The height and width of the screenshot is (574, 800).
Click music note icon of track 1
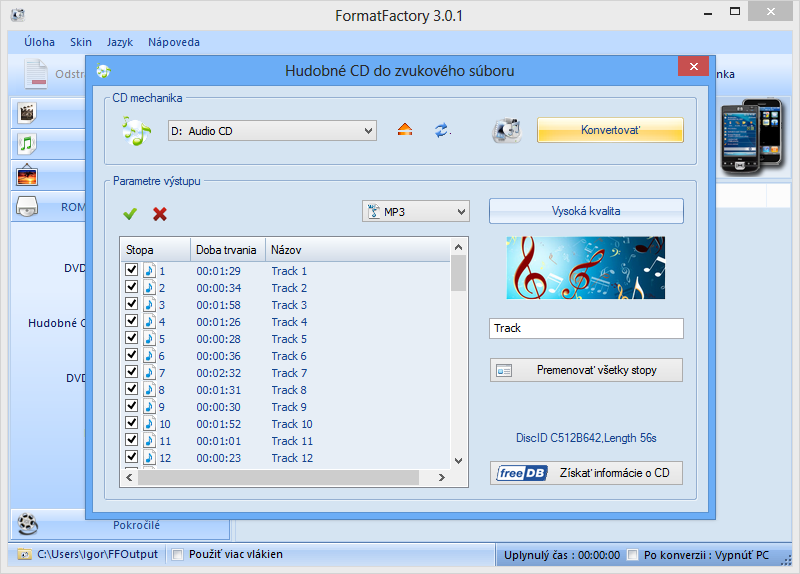click(x=149, y=270)
